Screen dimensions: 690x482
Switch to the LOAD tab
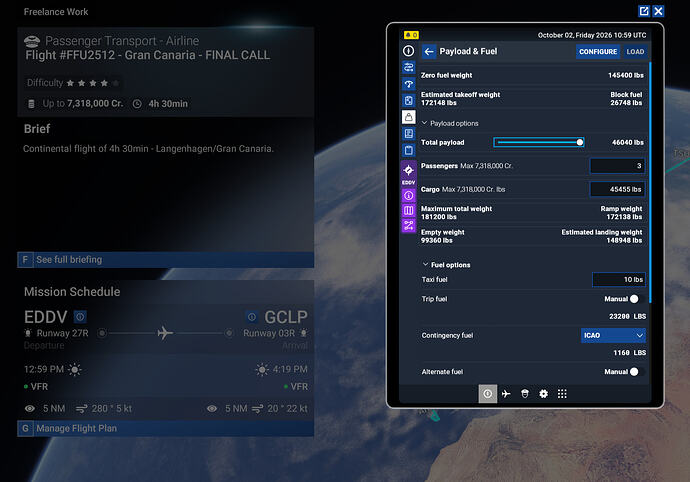click(x=635, y=52)
